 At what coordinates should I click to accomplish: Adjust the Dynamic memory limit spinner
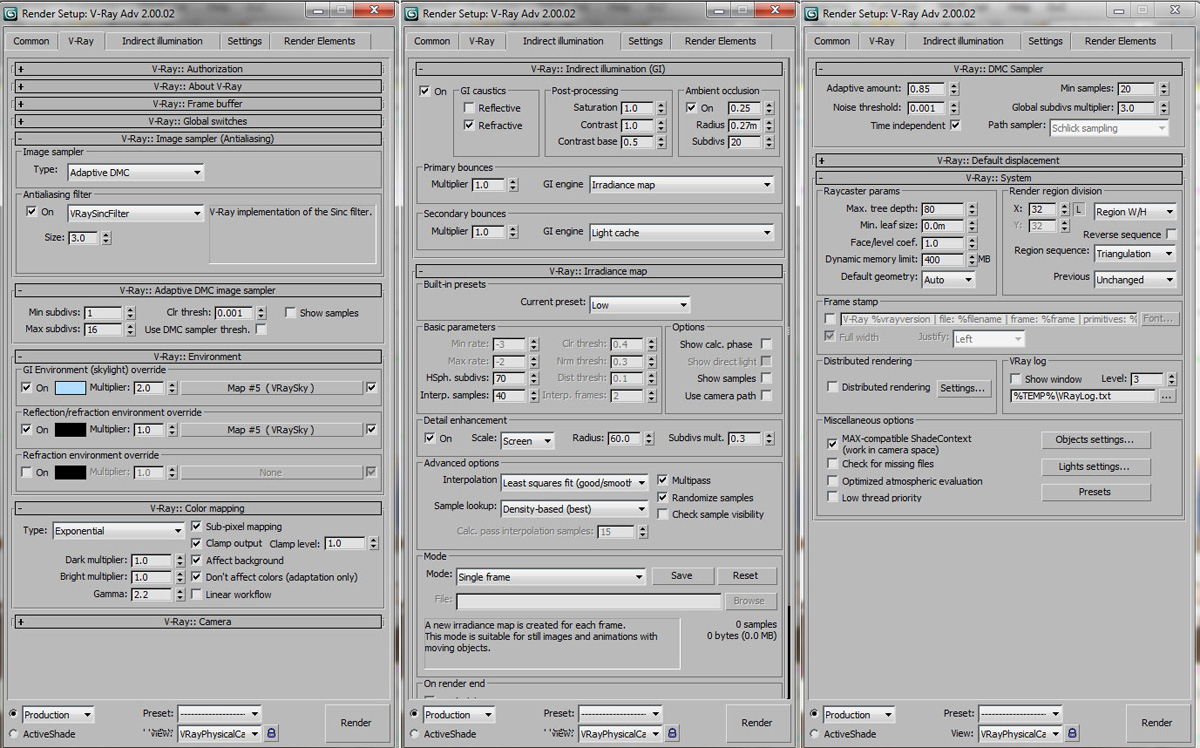point(970,260)
